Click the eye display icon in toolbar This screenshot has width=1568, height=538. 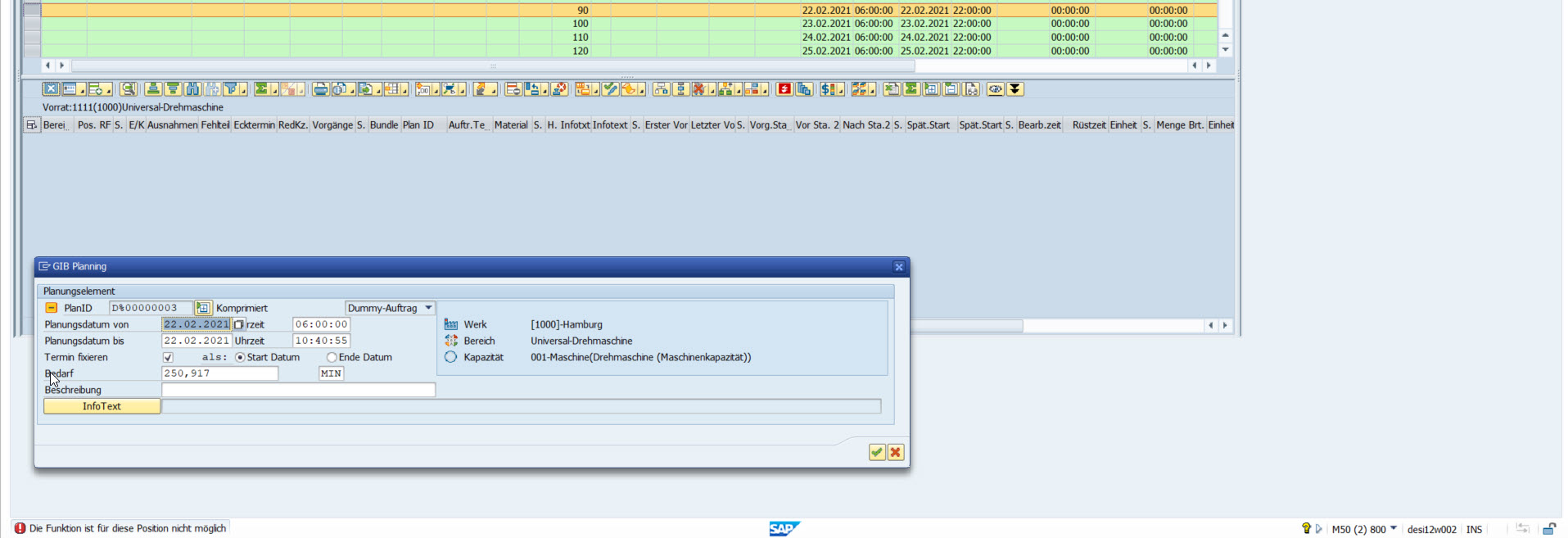tap(995, 89)
